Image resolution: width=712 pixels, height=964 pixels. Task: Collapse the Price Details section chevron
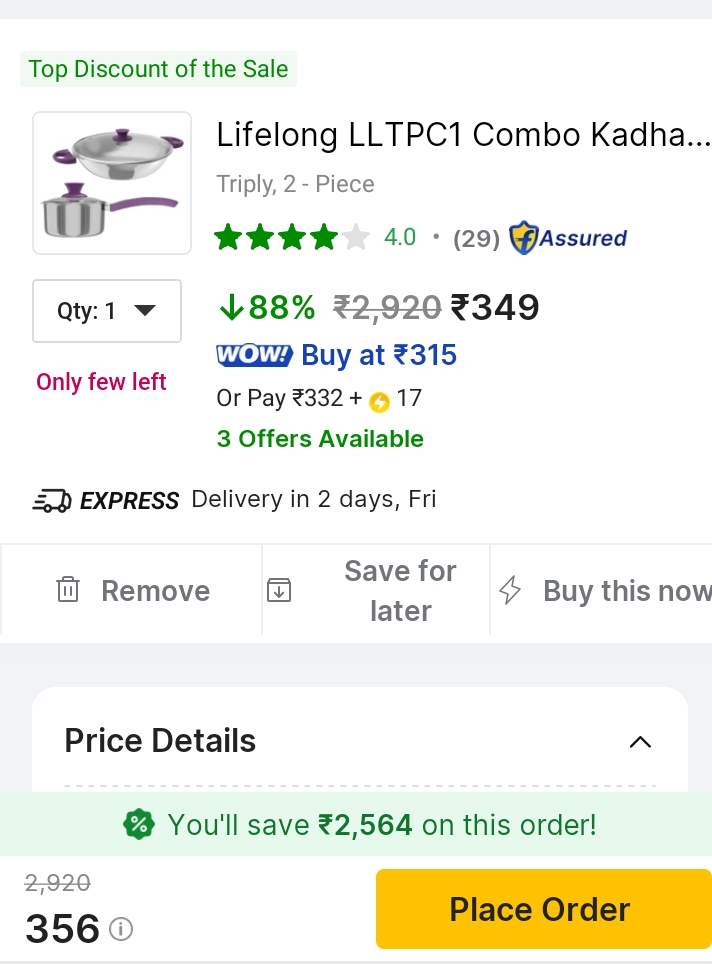pyautogui.click(x=640, y=742)
